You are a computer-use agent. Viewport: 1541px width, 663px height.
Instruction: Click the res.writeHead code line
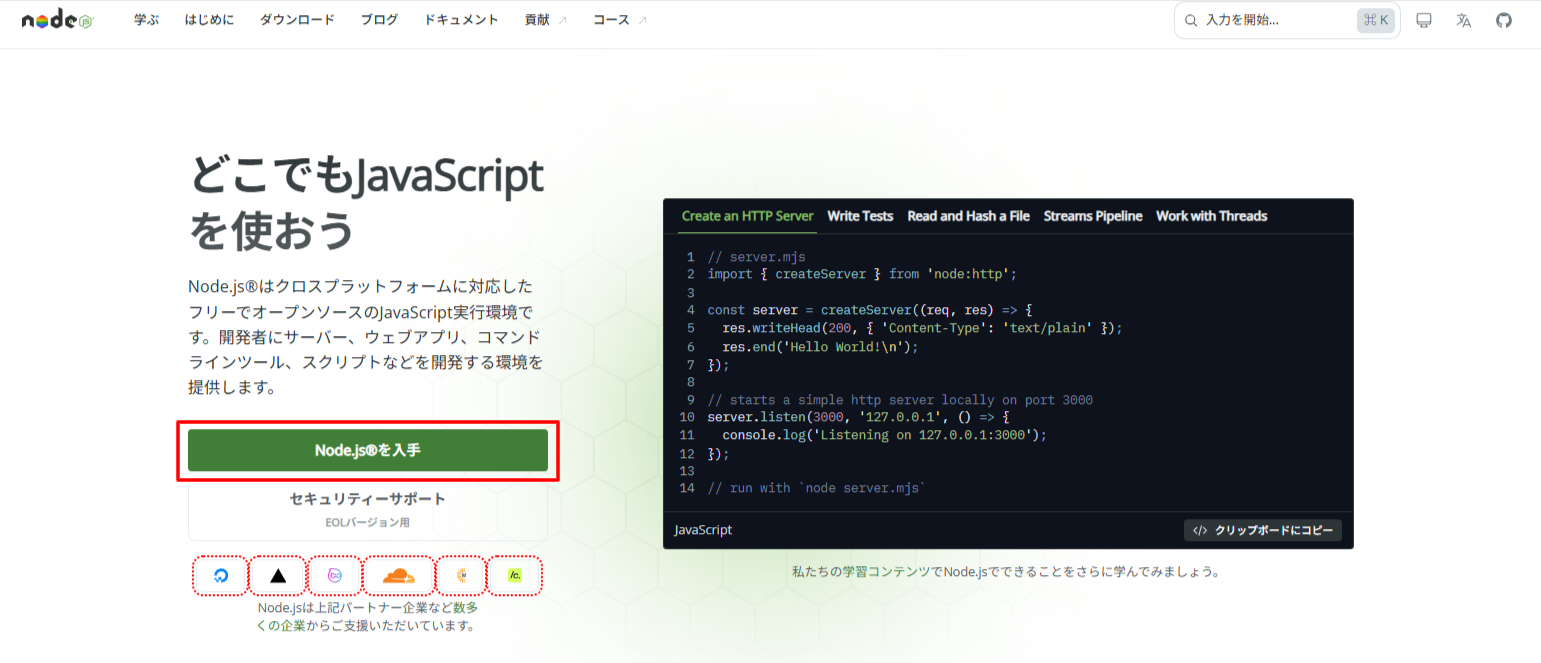click(922, 328)
